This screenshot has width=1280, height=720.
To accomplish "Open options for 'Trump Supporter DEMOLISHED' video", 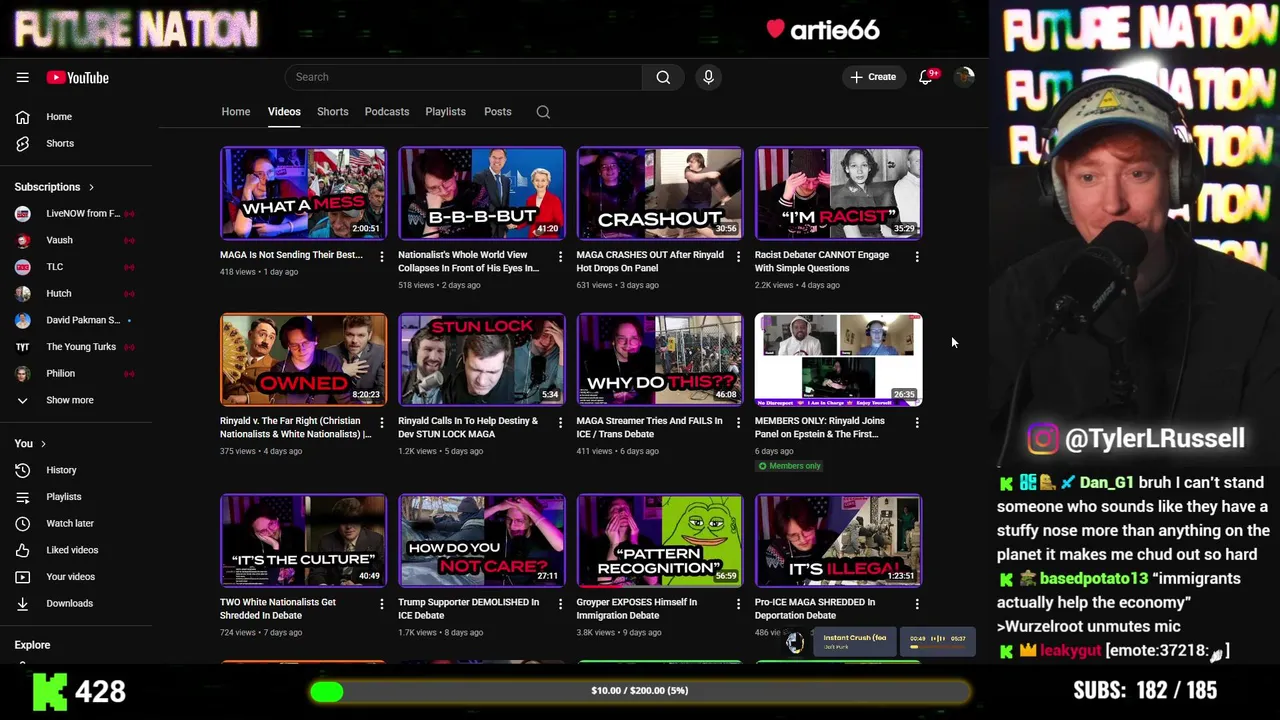I will [x=560, y=604].
